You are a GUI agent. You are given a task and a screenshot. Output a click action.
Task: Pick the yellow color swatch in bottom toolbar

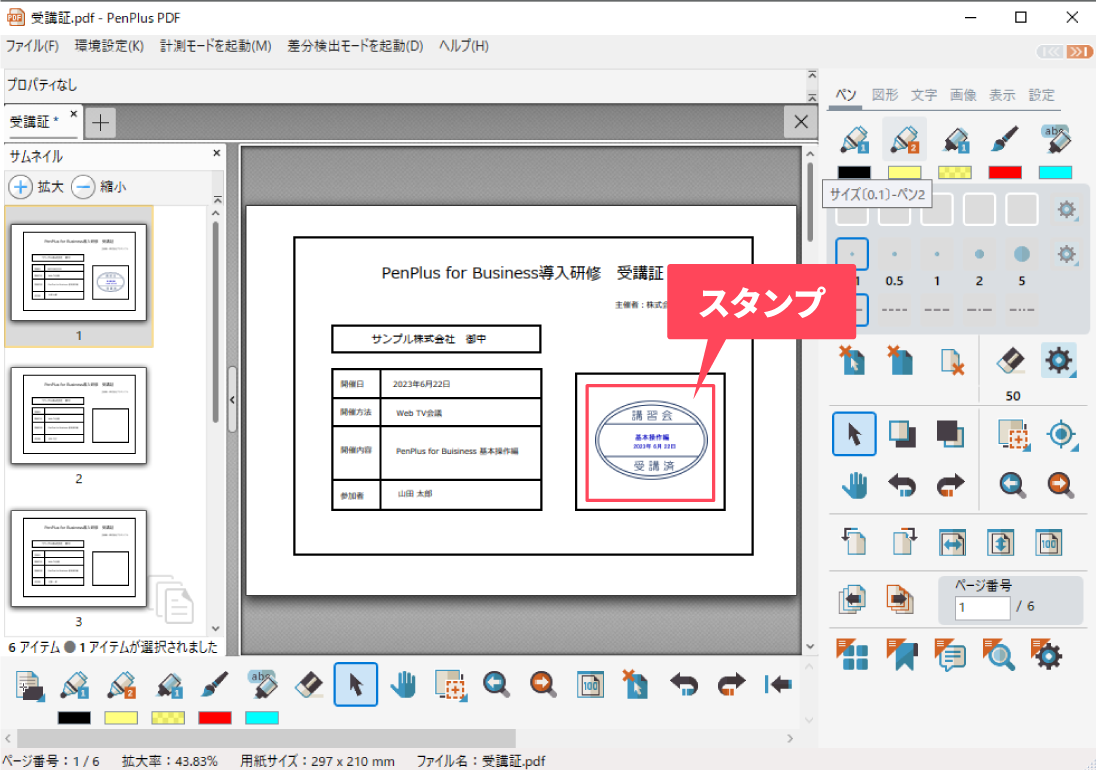[x=121, y=718]
